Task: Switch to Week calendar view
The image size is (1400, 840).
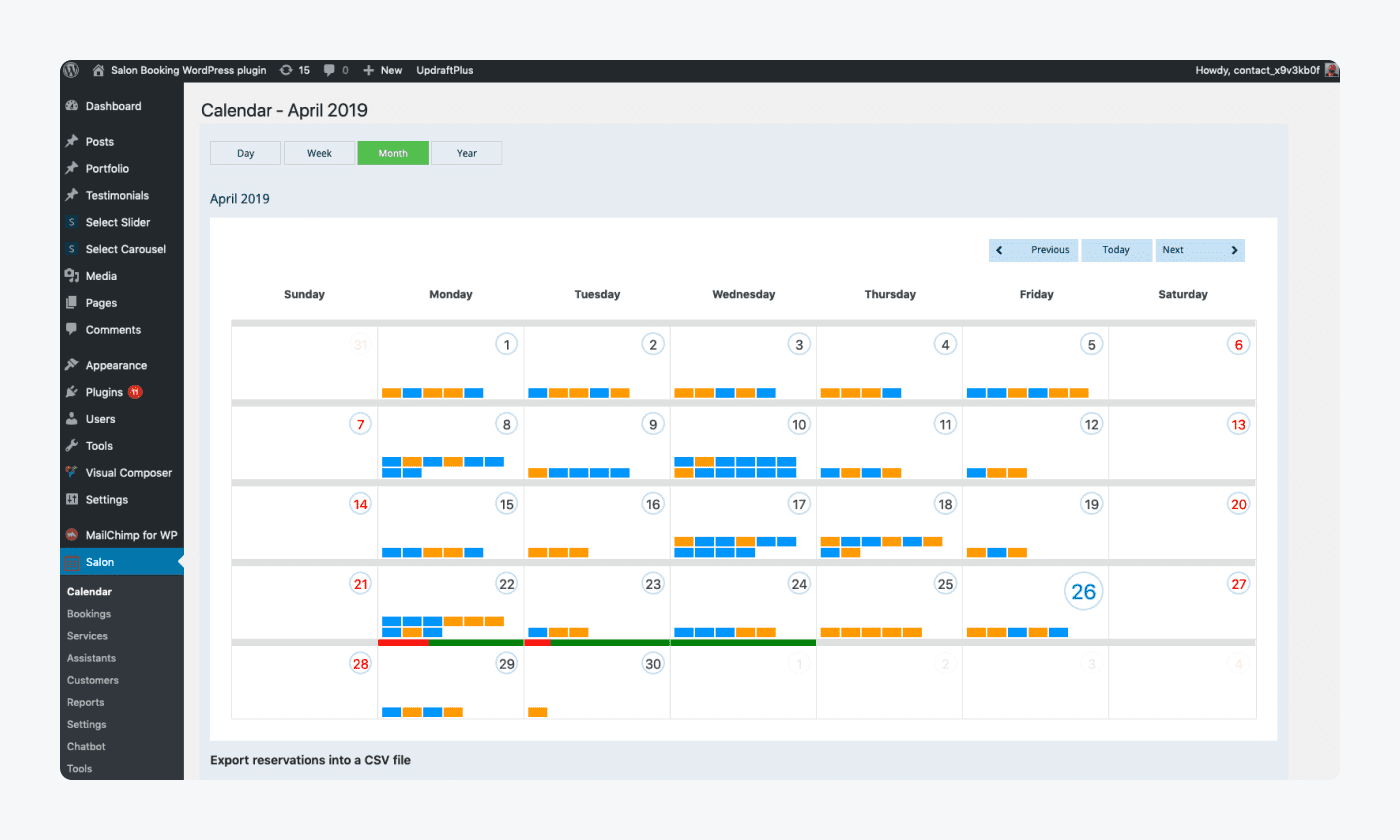Action: [319, 153]
